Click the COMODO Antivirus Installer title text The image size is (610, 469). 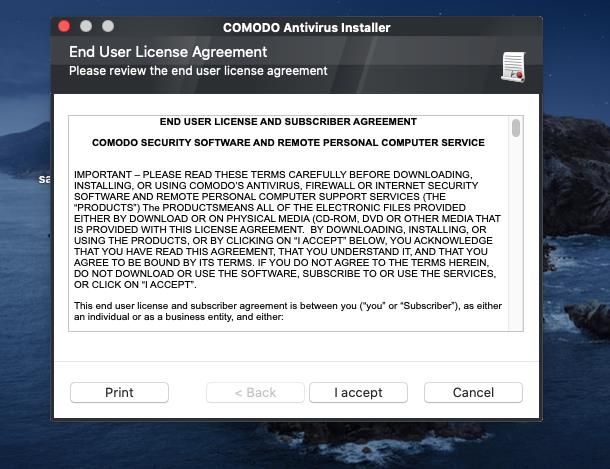[307, 28]
